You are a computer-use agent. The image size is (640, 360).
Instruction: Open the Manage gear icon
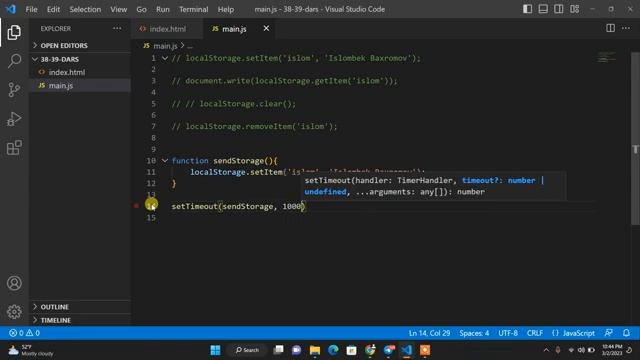pos(14,311)
